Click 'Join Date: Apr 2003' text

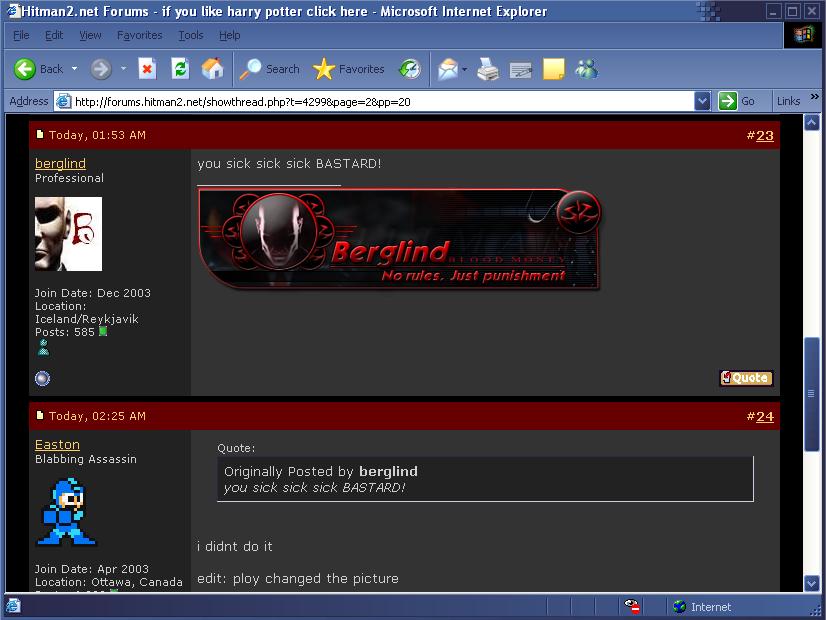click(x=92, y=569)
